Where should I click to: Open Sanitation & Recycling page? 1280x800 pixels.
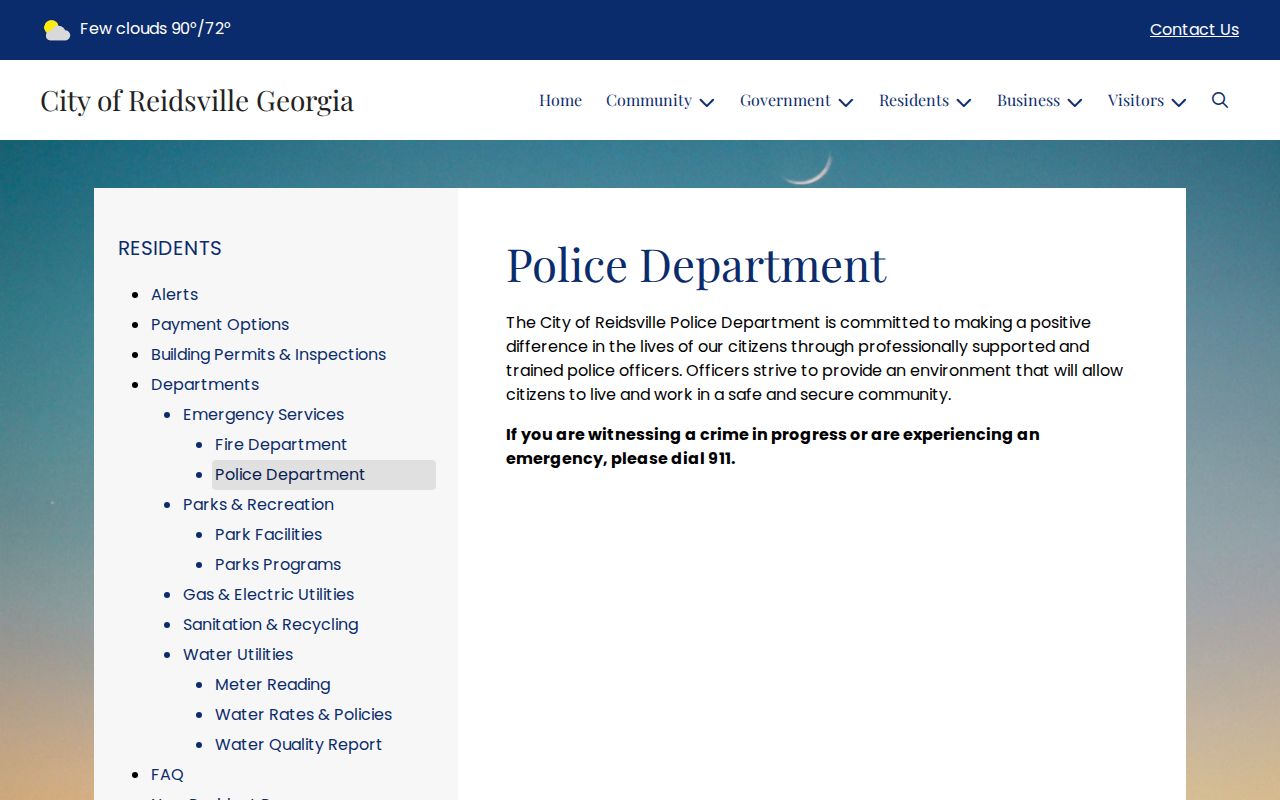271,624
